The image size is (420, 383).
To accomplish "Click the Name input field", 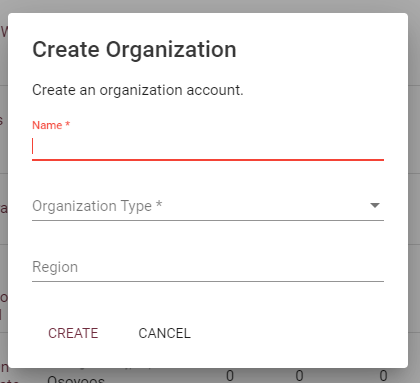I will (x=208, y=146).
